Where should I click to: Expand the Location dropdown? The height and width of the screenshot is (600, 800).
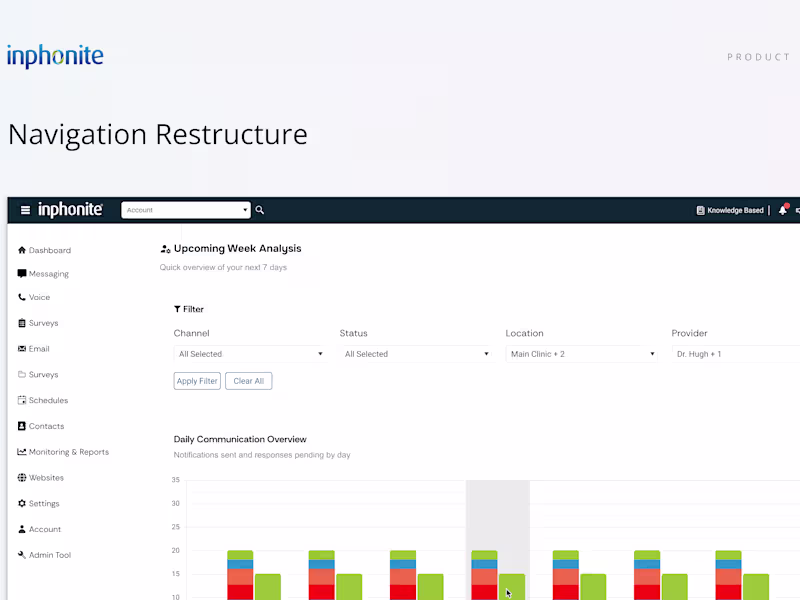582,354
